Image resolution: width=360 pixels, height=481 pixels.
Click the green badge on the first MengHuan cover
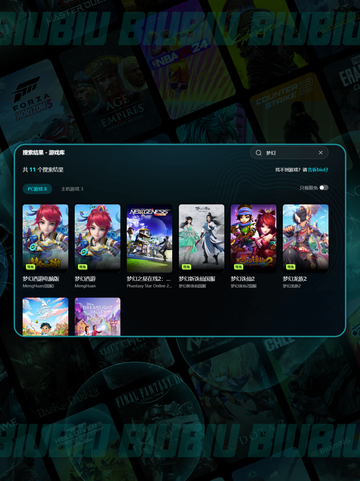[30, 267]
